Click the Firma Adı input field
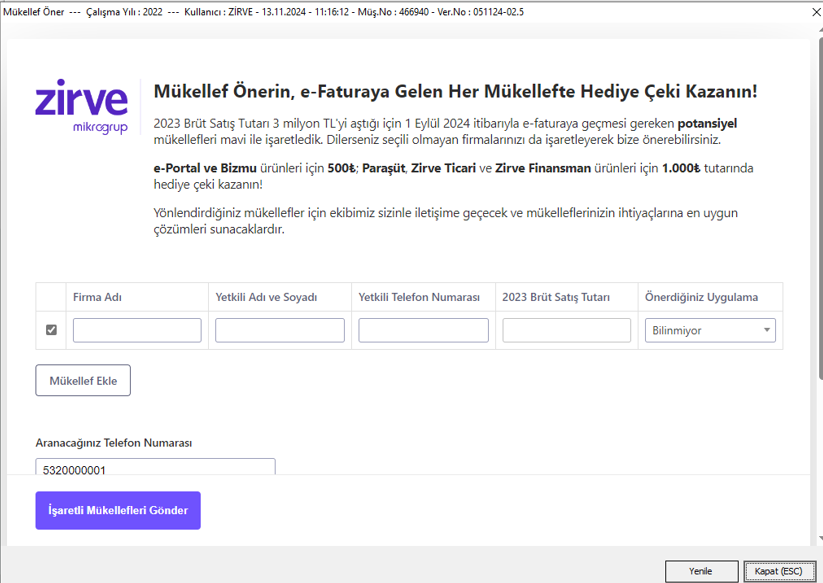Screen dimensions: 823x583 [137, 331]
